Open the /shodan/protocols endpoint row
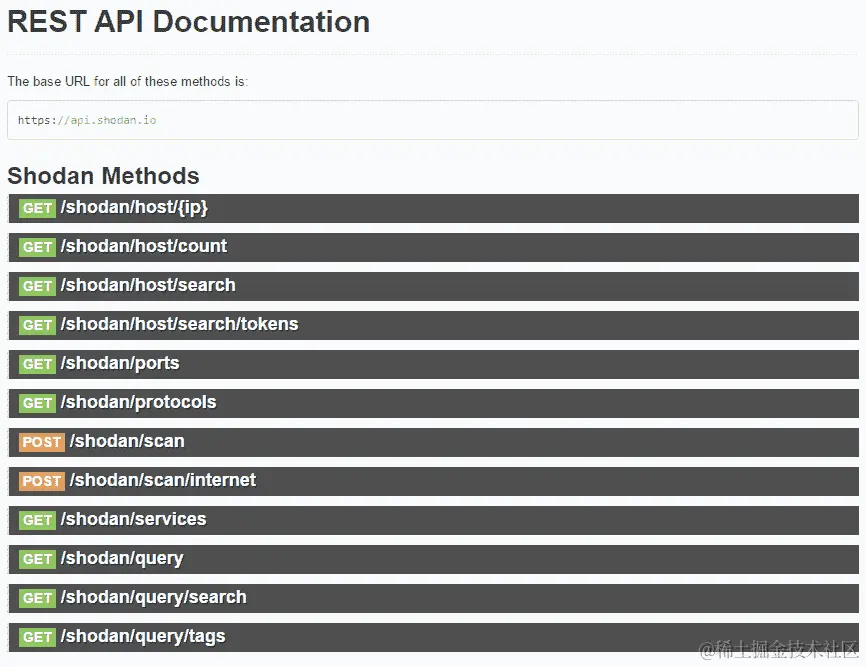This screenshot has height=667, width=866. click(434, 403)
